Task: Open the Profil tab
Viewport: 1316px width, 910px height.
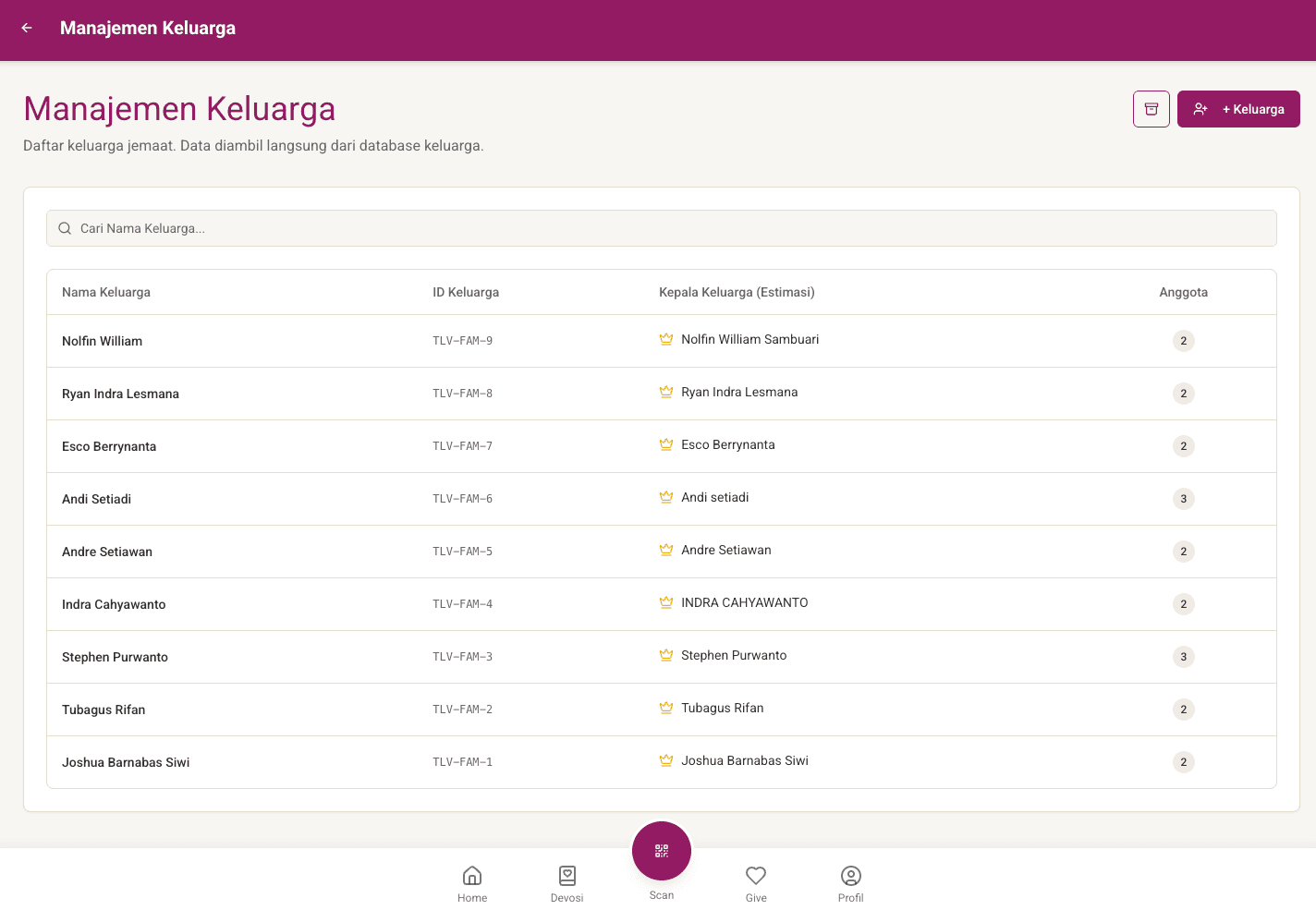Action: click(x=851, y=884)
